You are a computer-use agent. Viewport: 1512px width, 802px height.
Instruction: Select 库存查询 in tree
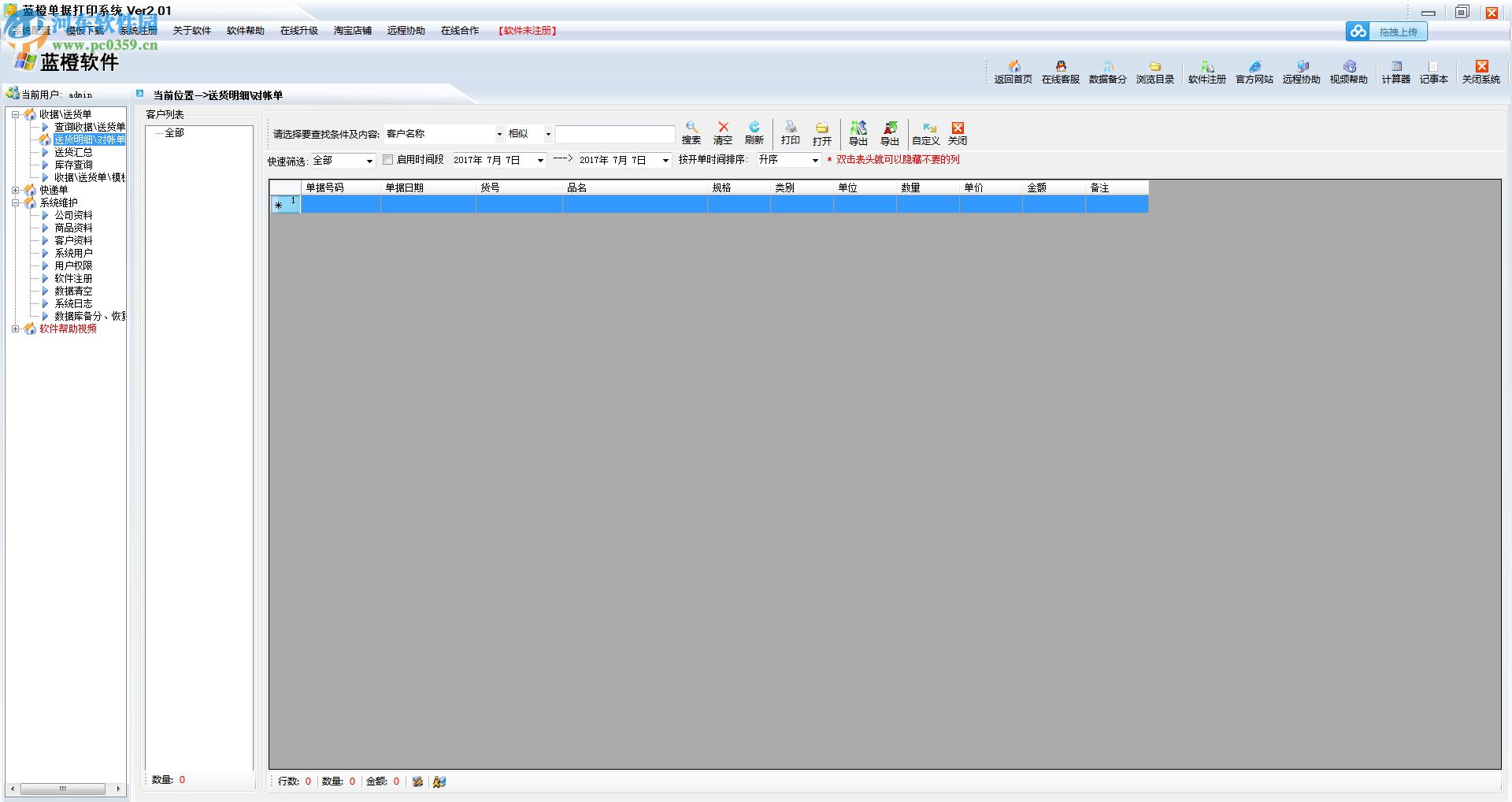click(x=73, y=165)
